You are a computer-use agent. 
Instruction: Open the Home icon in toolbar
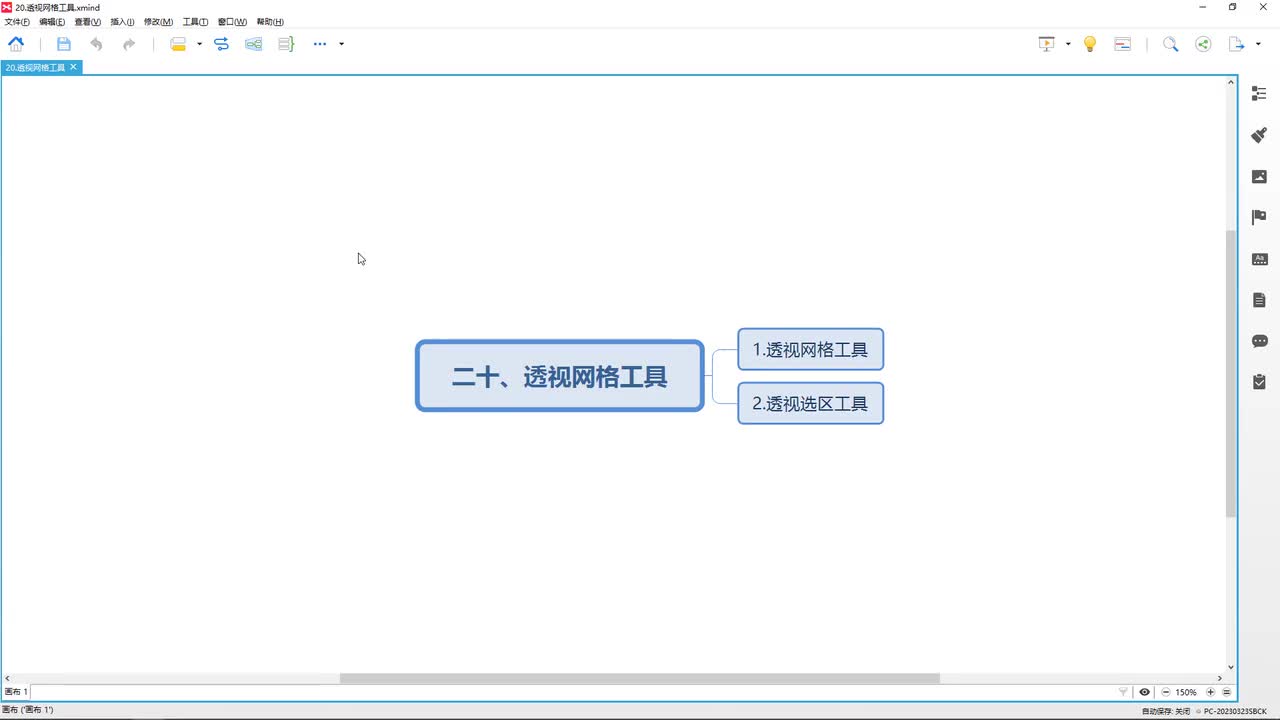pos(16,44)
